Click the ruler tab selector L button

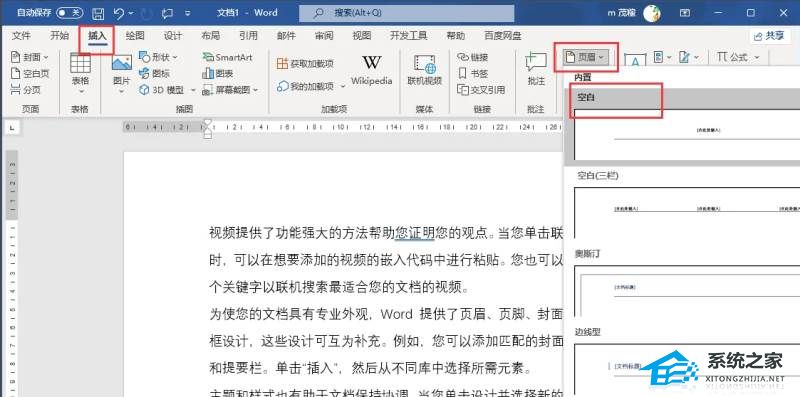(12, 127)
